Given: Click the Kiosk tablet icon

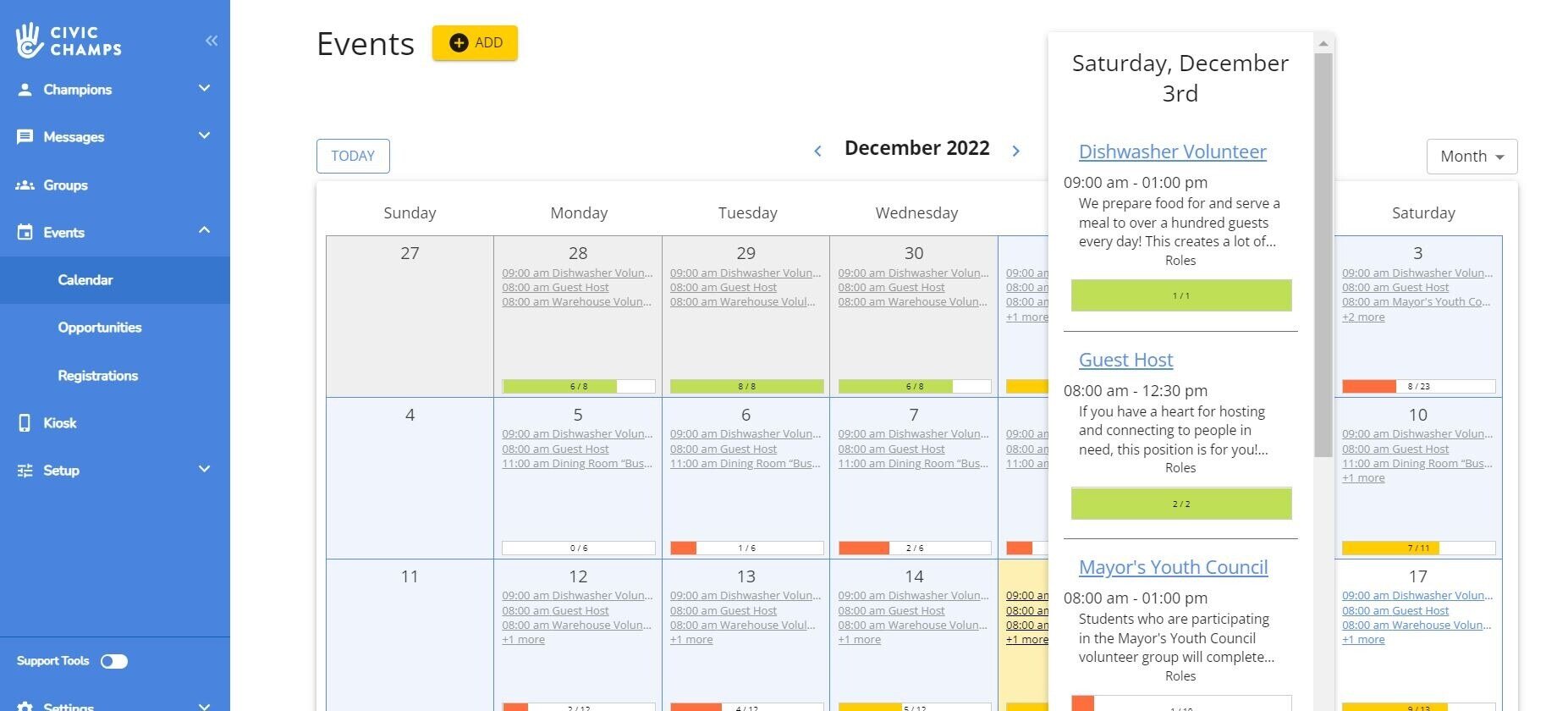Looking at the screenshot, I should (25, 423).
